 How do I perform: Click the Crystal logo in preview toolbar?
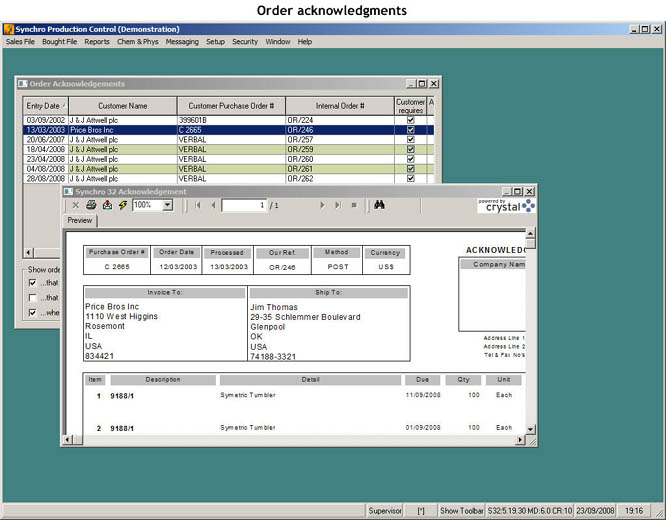[506, 206]
